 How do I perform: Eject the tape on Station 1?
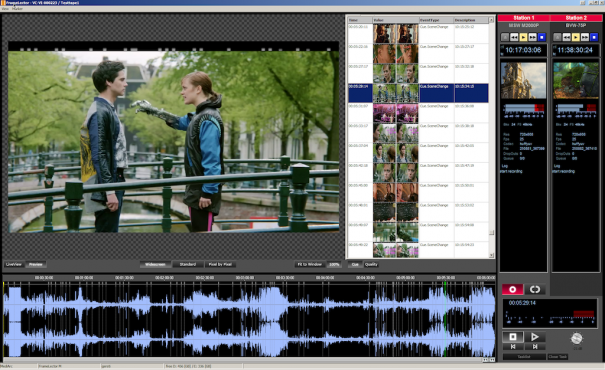(505, 37)
